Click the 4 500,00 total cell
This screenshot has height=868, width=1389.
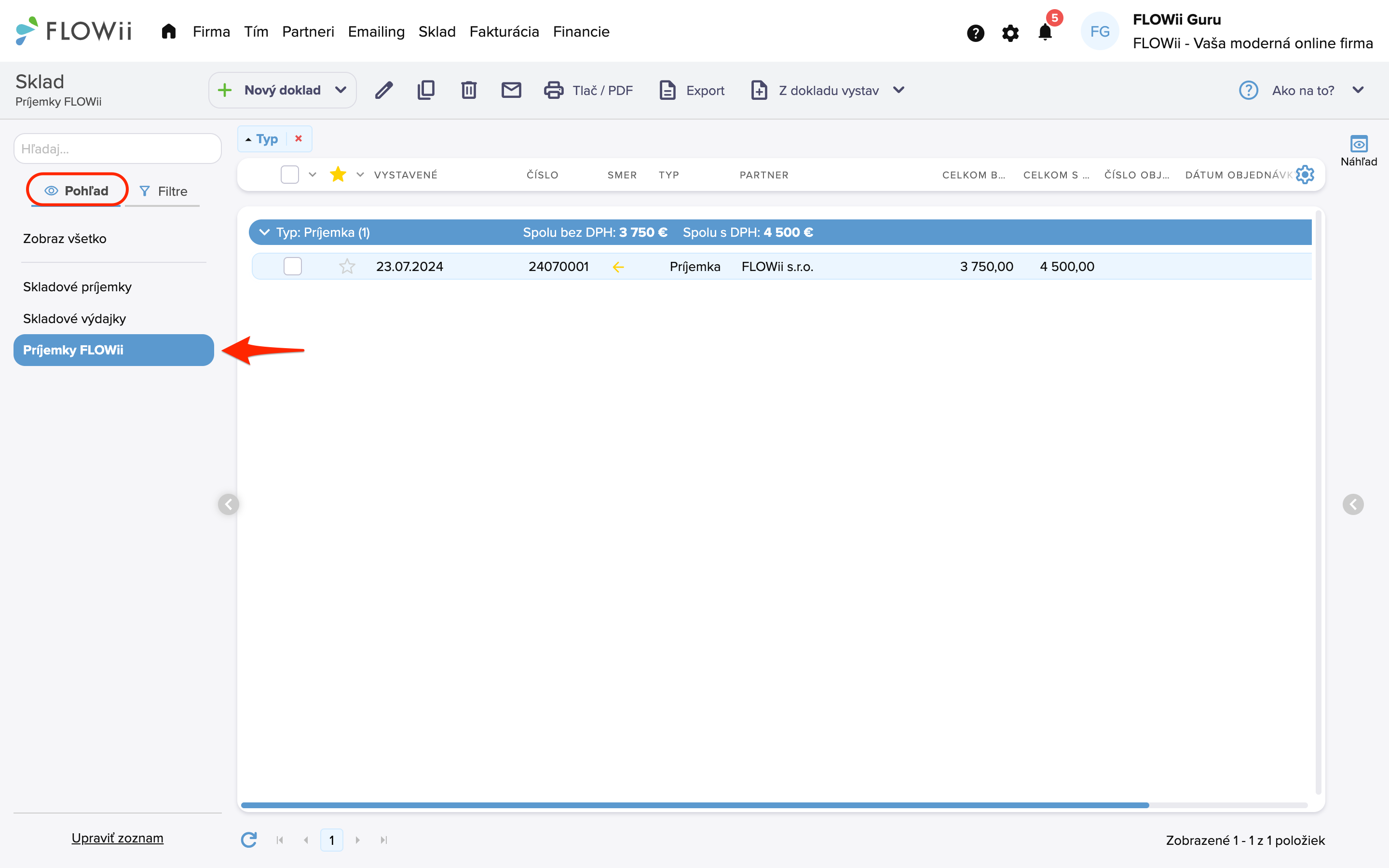click(1067, 266)
